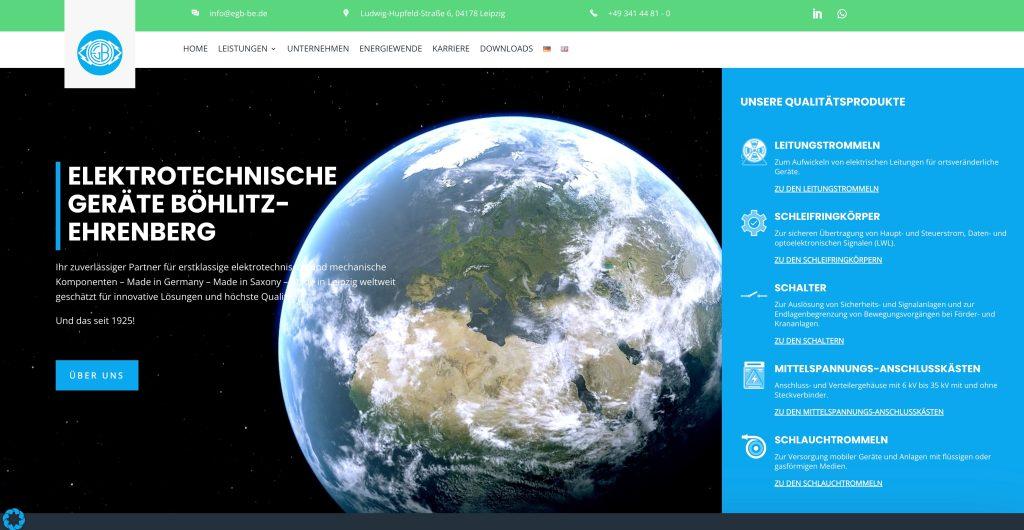Follow the Zu den Schaltern link
Image resolution: width=1024 pixels, height=530 pixels.
[810, 341]
